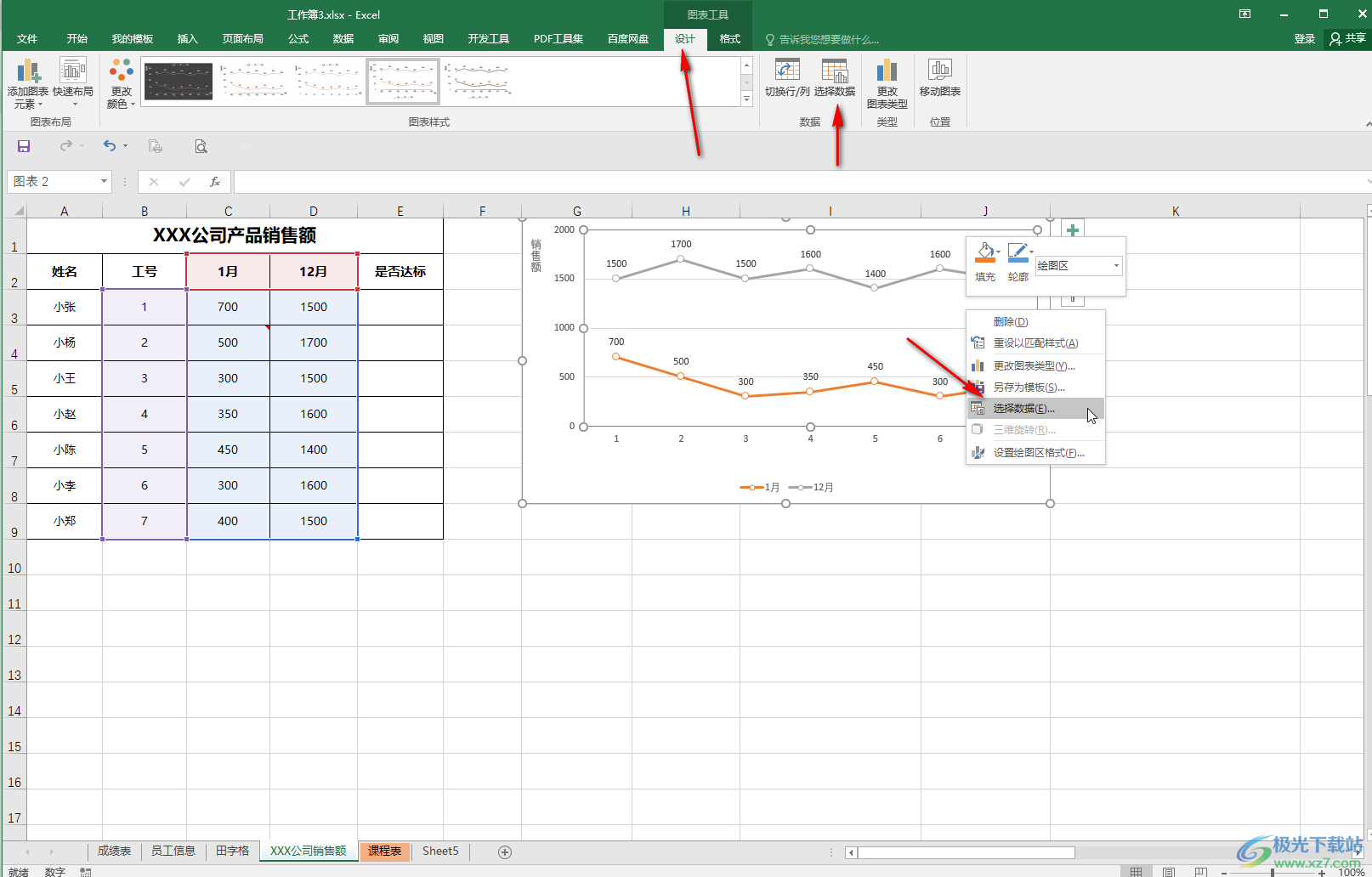This screenshot has width=1372, height=877.
Task: Choose Select Data (选择数据) in context menu
Action: (1035, 409)
